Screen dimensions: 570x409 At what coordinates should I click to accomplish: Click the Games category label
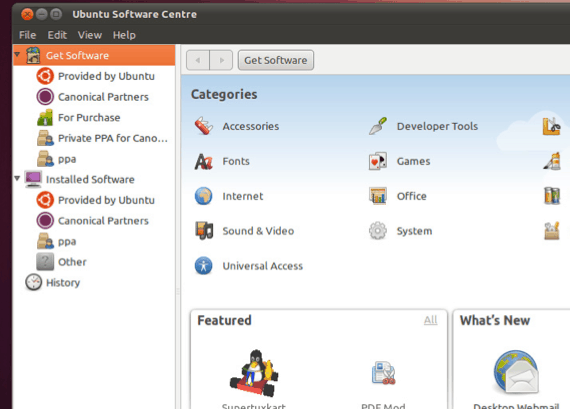413,161
